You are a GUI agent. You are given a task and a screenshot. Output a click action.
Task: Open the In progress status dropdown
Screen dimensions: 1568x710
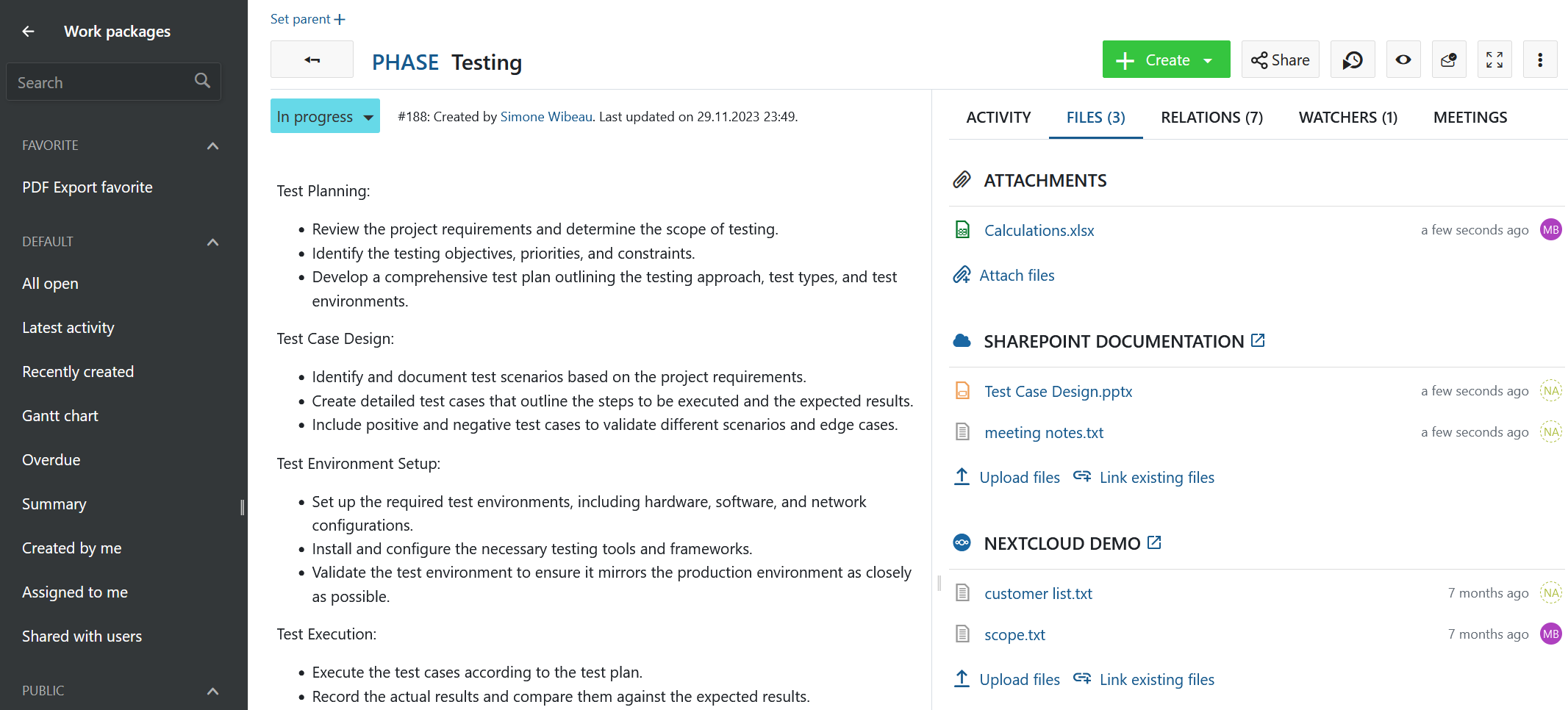coord(325,116)
